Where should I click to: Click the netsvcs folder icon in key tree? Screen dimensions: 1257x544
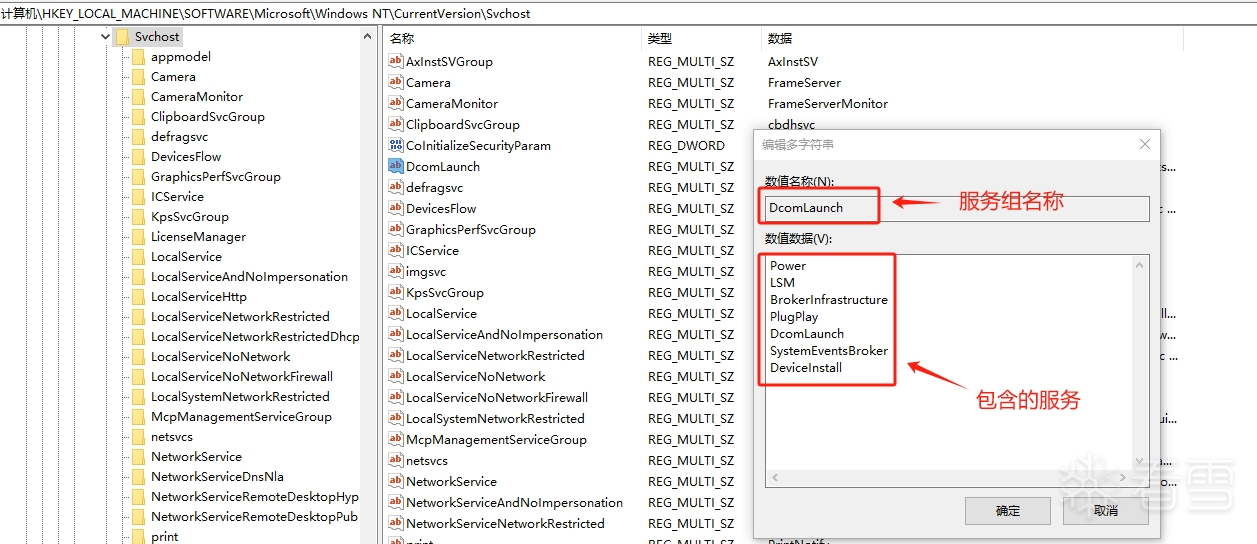(x=138, y=437)
